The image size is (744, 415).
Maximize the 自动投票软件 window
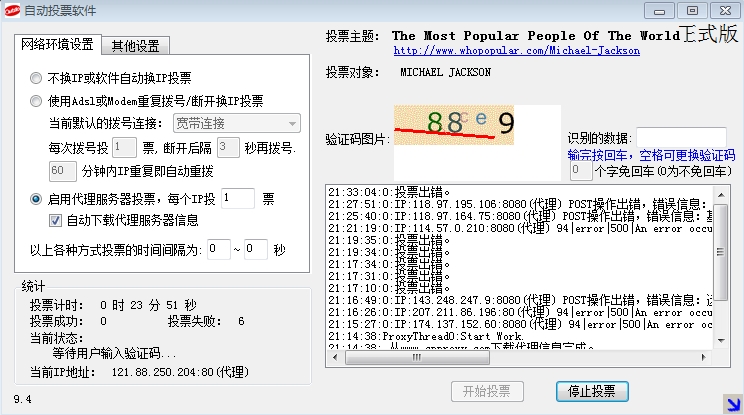coord(692,10)
